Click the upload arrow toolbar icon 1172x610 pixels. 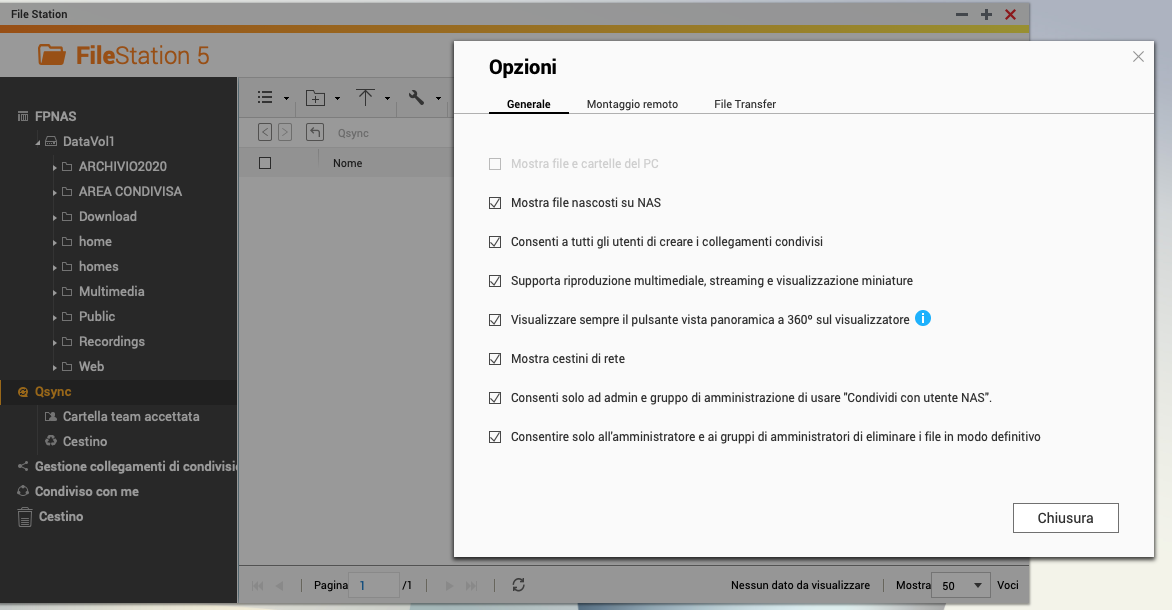click(365, 98)
